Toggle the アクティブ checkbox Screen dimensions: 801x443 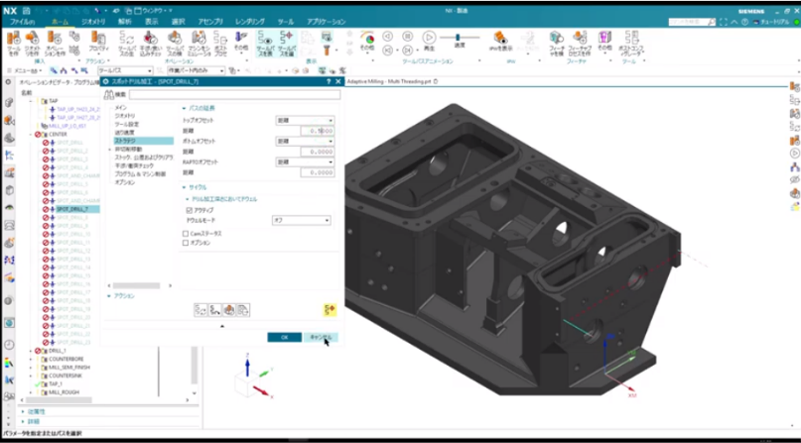[x=189, y=210]
